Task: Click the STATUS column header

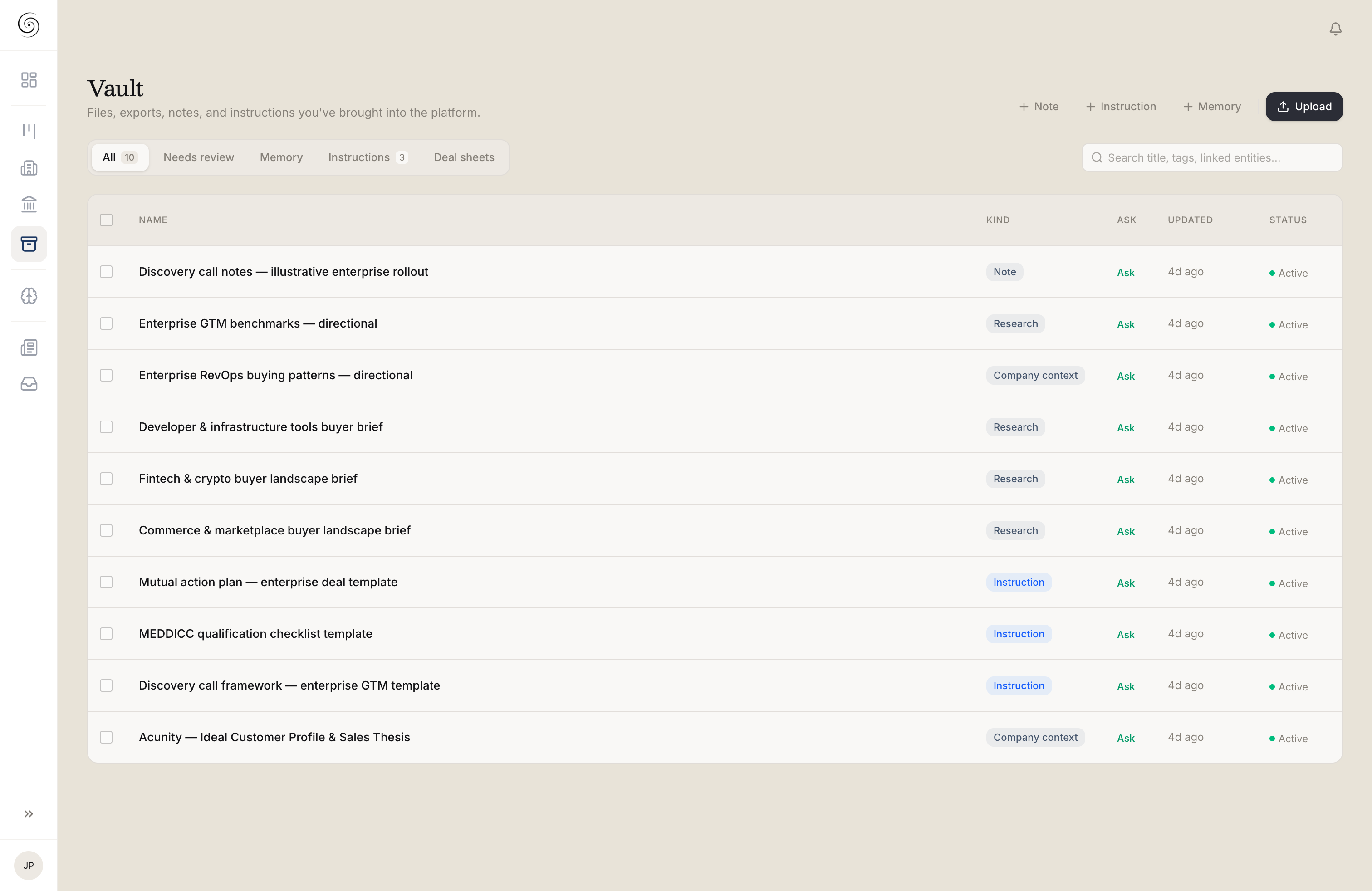Action: click(x=1288, y=220)
